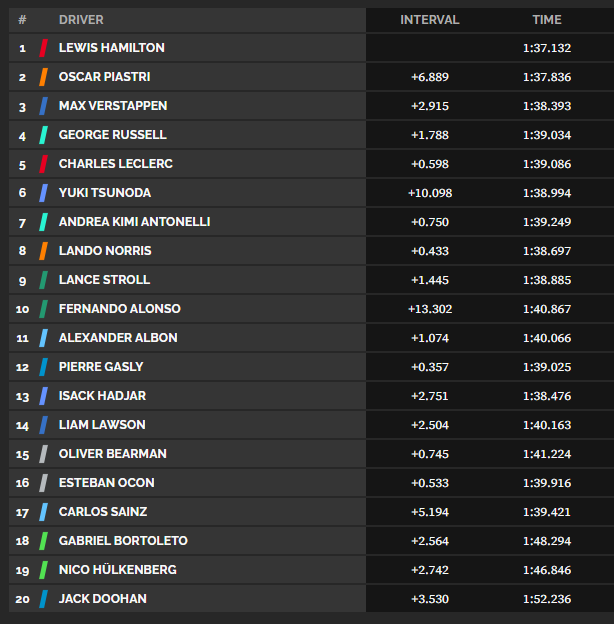
Task: Sort by the TIME column header
Action: 547,20
